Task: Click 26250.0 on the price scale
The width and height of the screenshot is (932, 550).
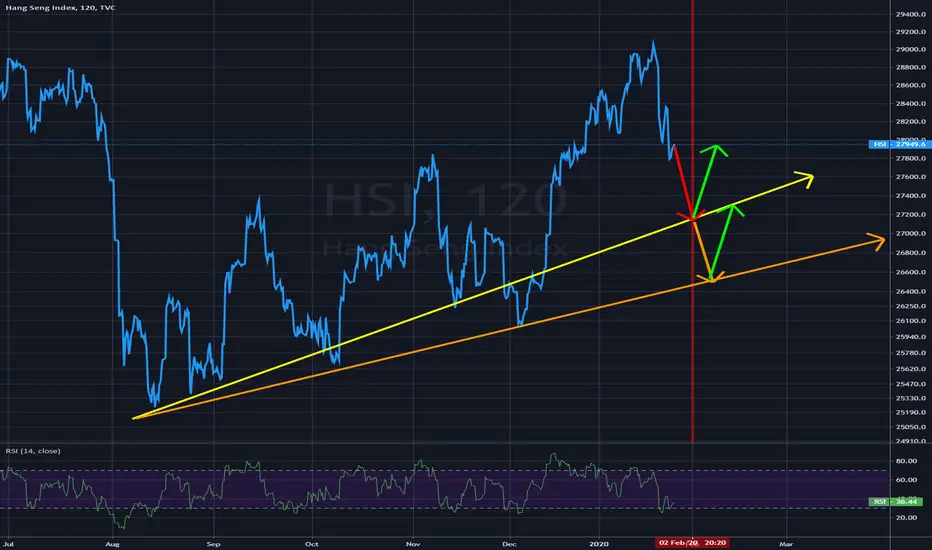Action: (x=911, y=306)
